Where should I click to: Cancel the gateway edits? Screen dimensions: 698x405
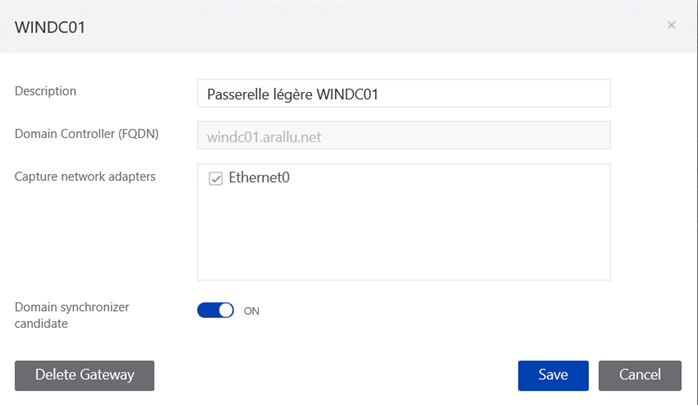tap(640, 376)
